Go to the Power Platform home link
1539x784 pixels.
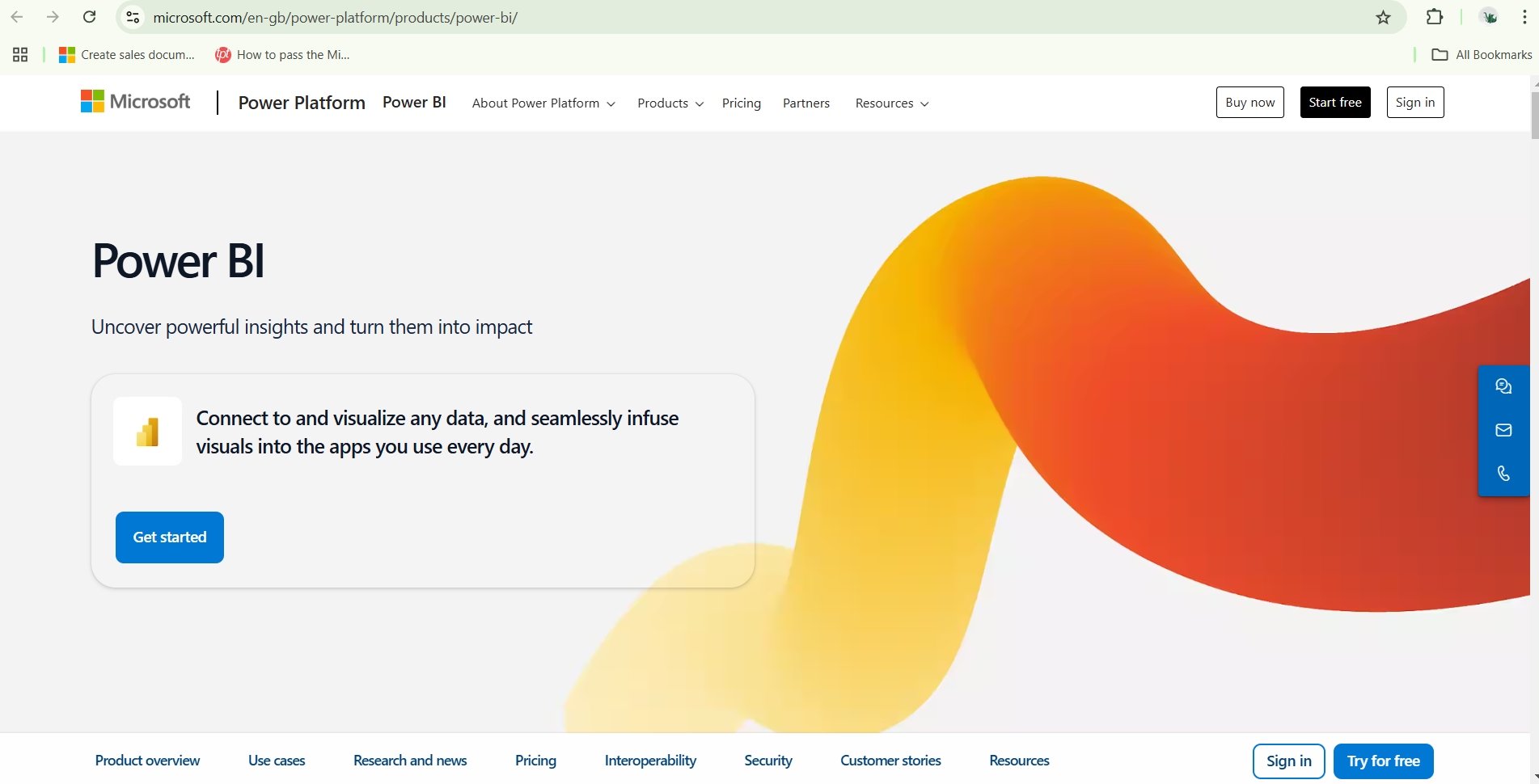pos(302,103)
